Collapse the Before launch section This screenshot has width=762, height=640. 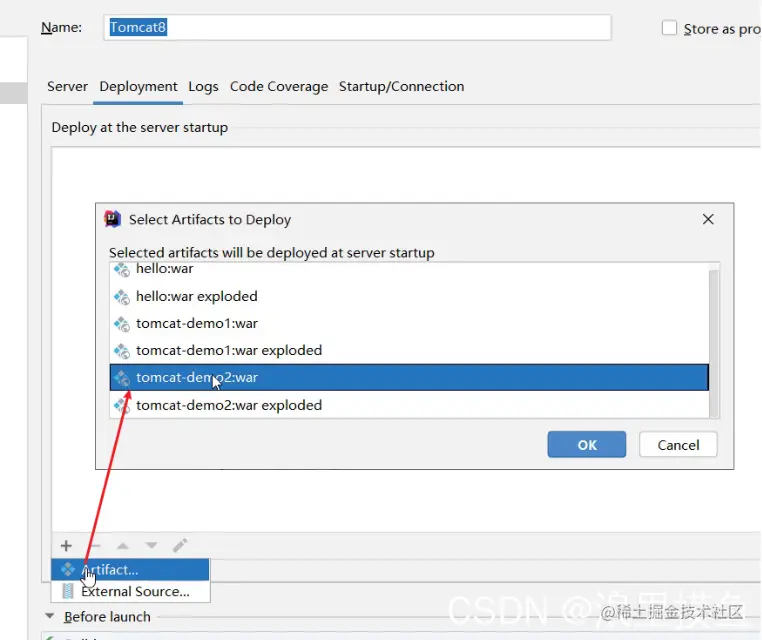coord(49,616)
